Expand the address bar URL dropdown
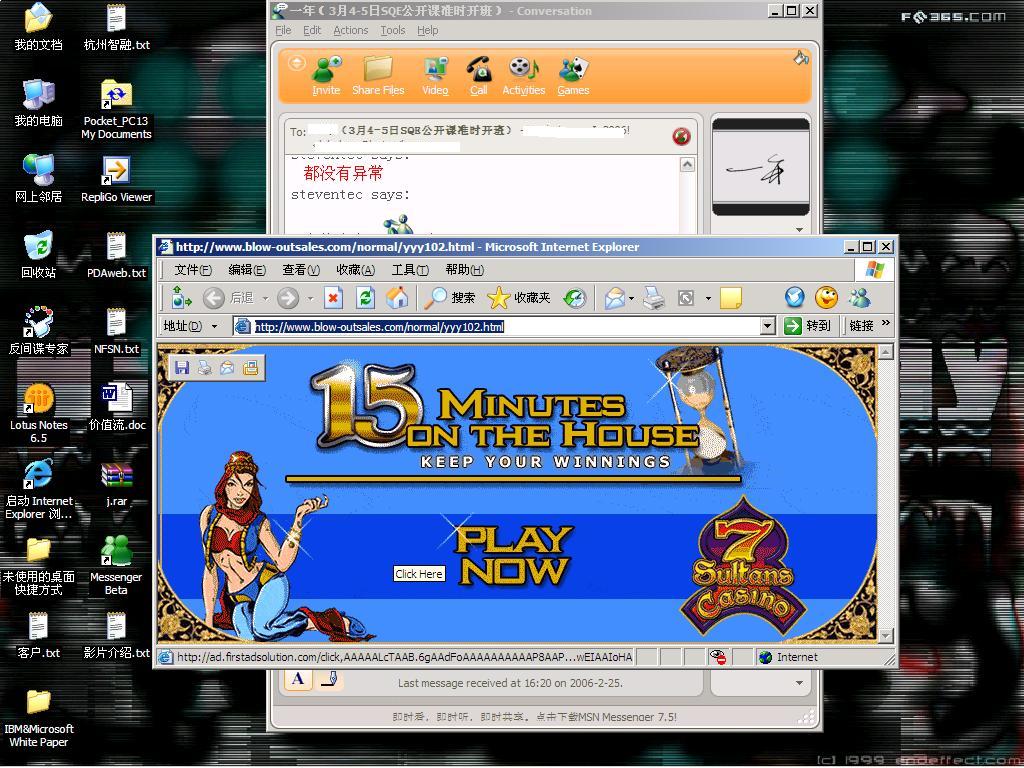 click(x=767, y=326)
